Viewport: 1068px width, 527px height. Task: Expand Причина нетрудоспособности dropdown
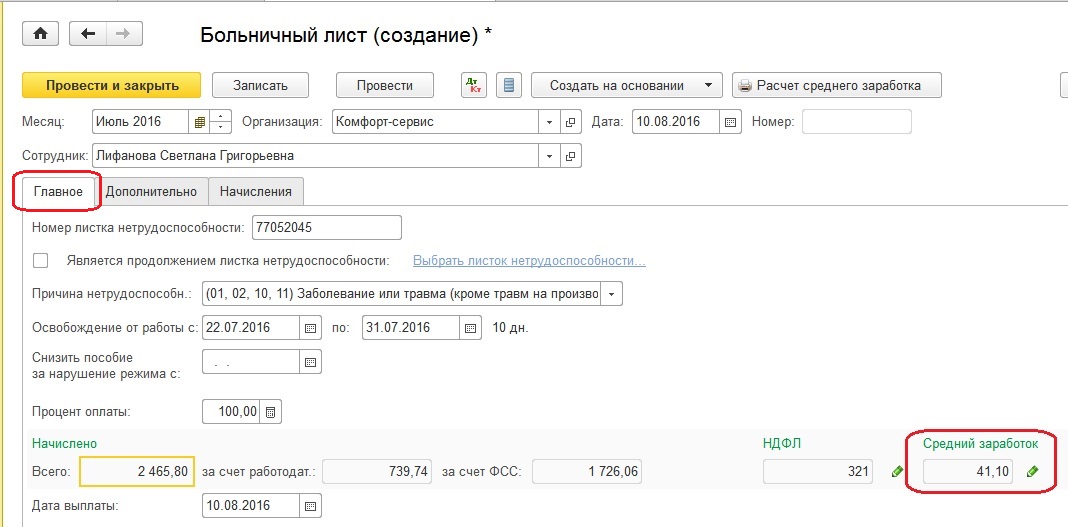(612, 295)
